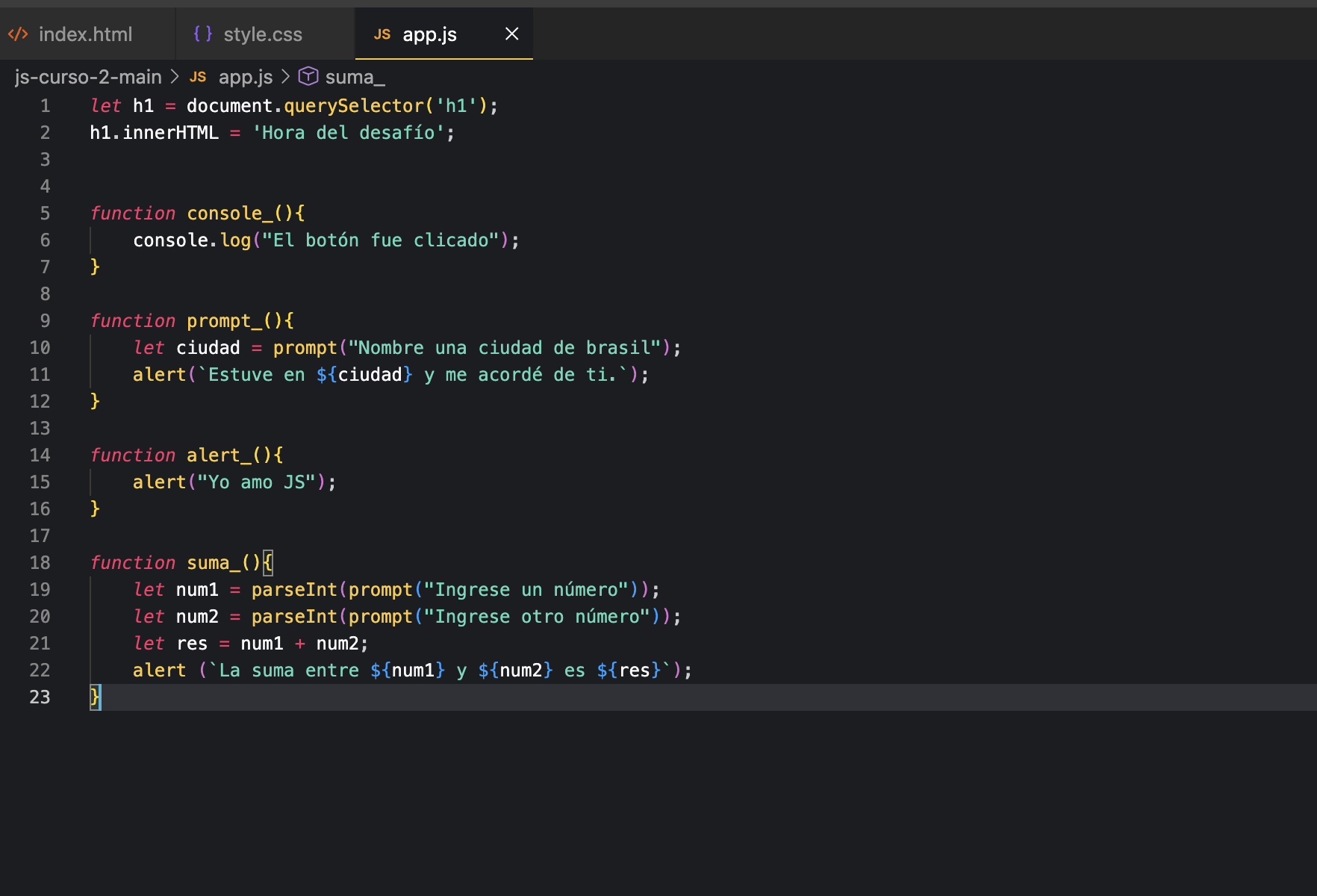Click "Ingrese otro número" string
The height and width of the screenshot is (896, 1317).
[x=538, y=617]
